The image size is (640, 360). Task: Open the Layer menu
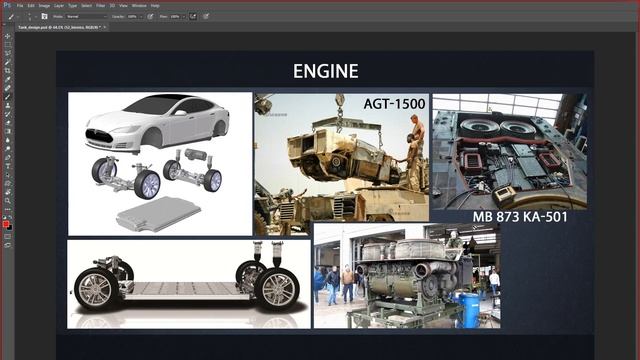tap(59, 6)
